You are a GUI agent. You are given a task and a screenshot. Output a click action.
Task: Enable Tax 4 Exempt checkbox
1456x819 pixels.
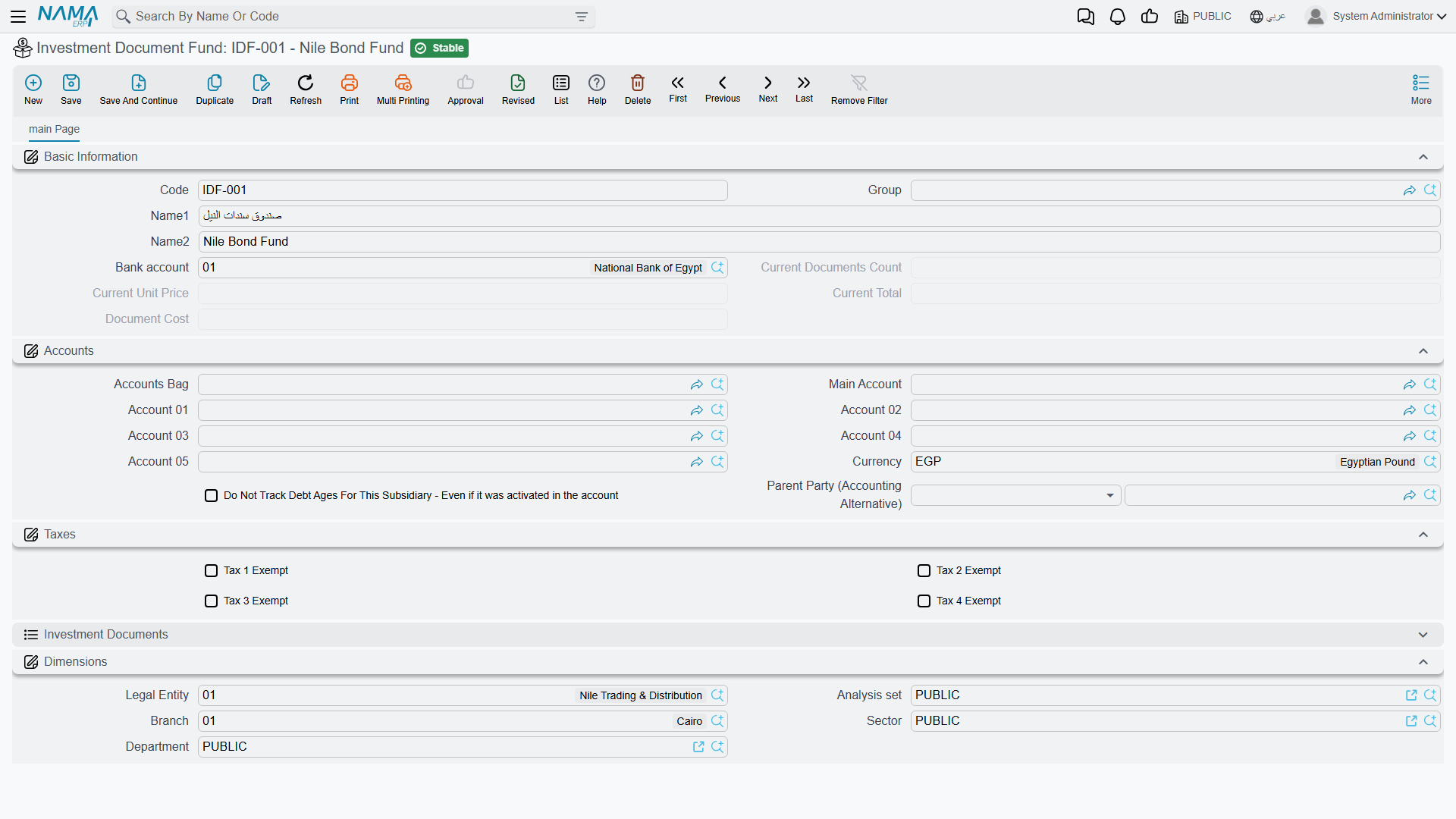tap(924, 601)
